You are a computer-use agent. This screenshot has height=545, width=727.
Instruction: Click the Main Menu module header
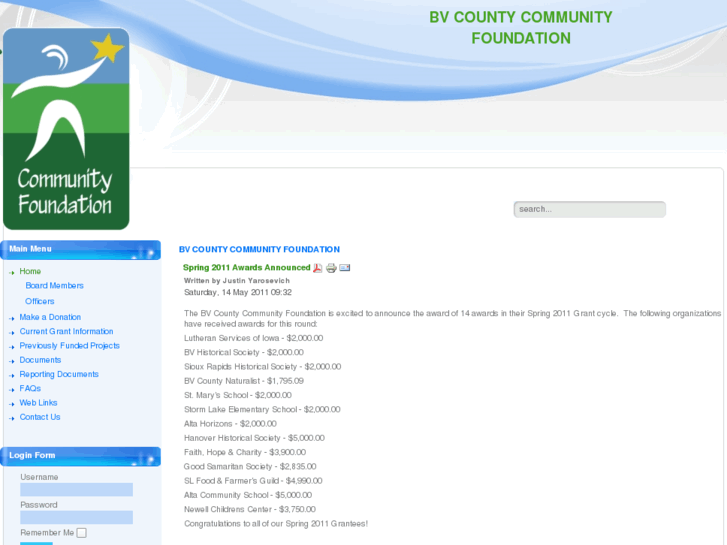coord(81,250)
